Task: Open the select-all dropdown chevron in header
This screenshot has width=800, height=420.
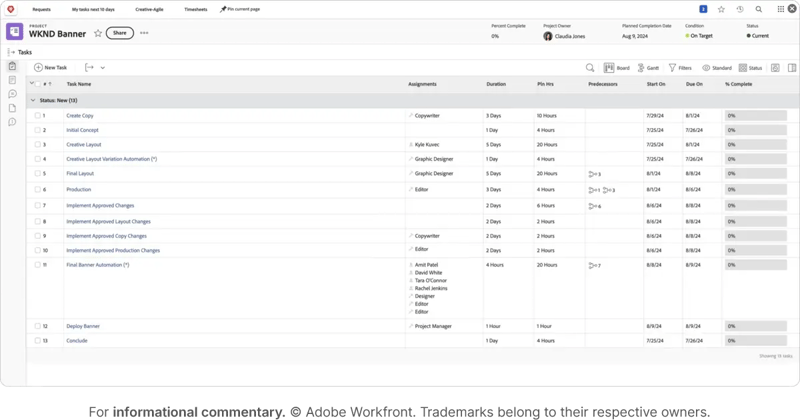Action: (x=32, y=83)
